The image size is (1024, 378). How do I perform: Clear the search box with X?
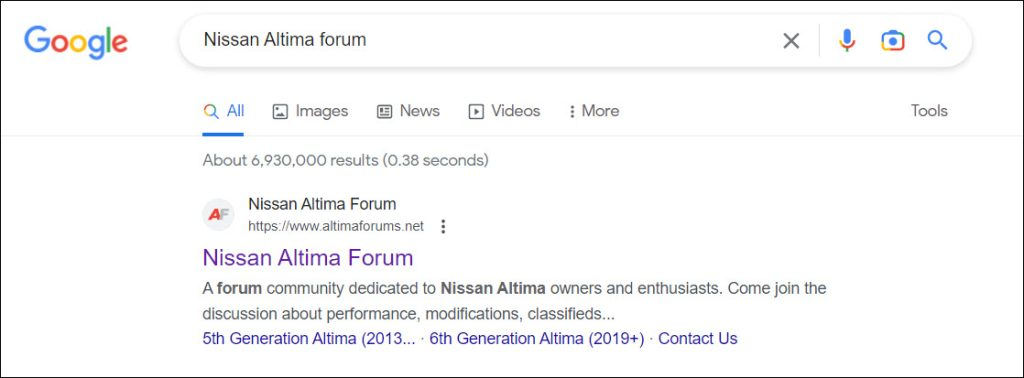[791, 41]
